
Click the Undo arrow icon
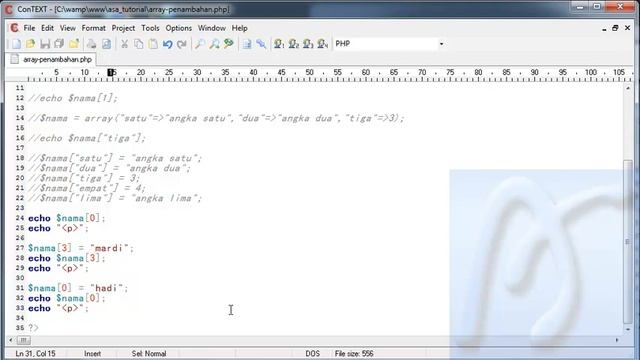point(167,44)
